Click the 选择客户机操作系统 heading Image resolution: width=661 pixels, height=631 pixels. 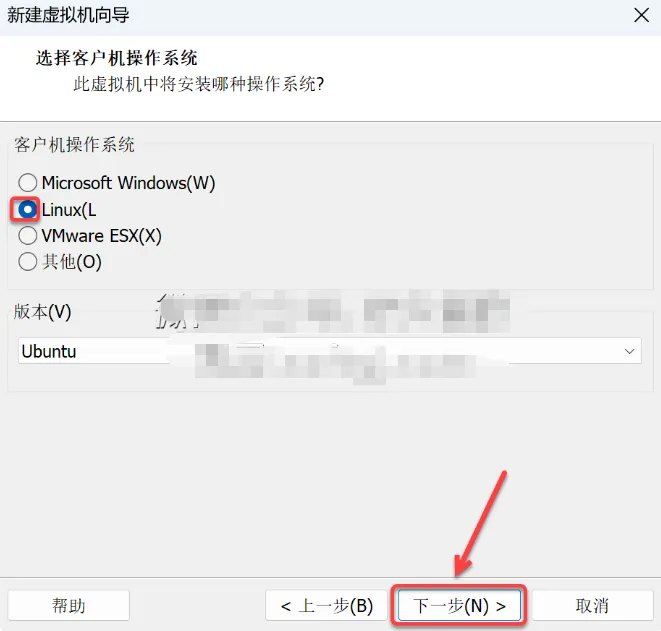[117, 58]
